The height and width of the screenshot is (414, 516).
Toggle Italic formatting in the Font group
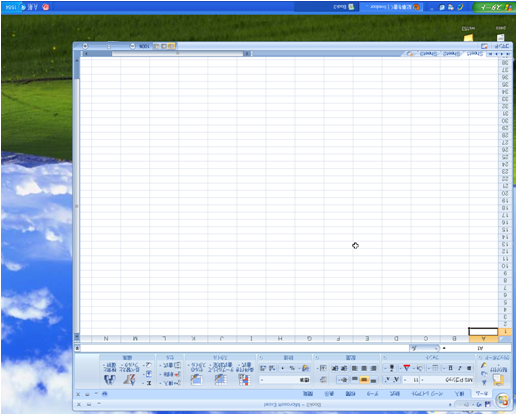460,368
